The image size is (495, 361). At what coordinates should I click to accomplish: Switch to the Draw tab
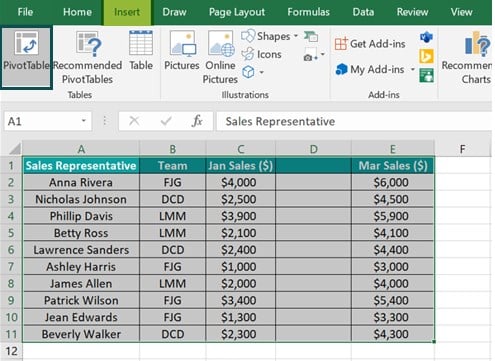point(174,12)
